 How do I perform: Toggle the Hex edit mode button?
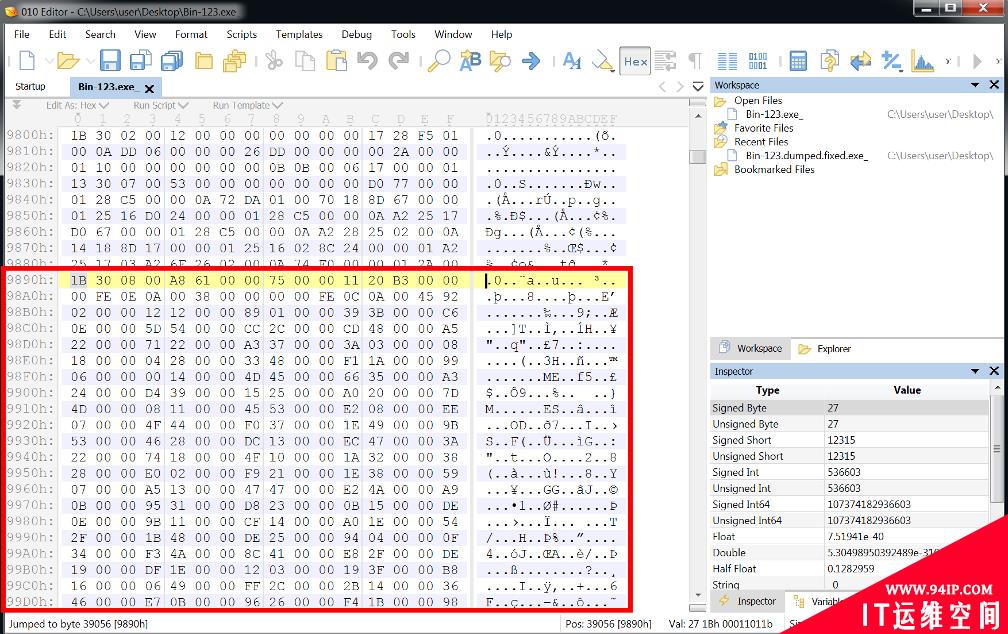(635, 61)
